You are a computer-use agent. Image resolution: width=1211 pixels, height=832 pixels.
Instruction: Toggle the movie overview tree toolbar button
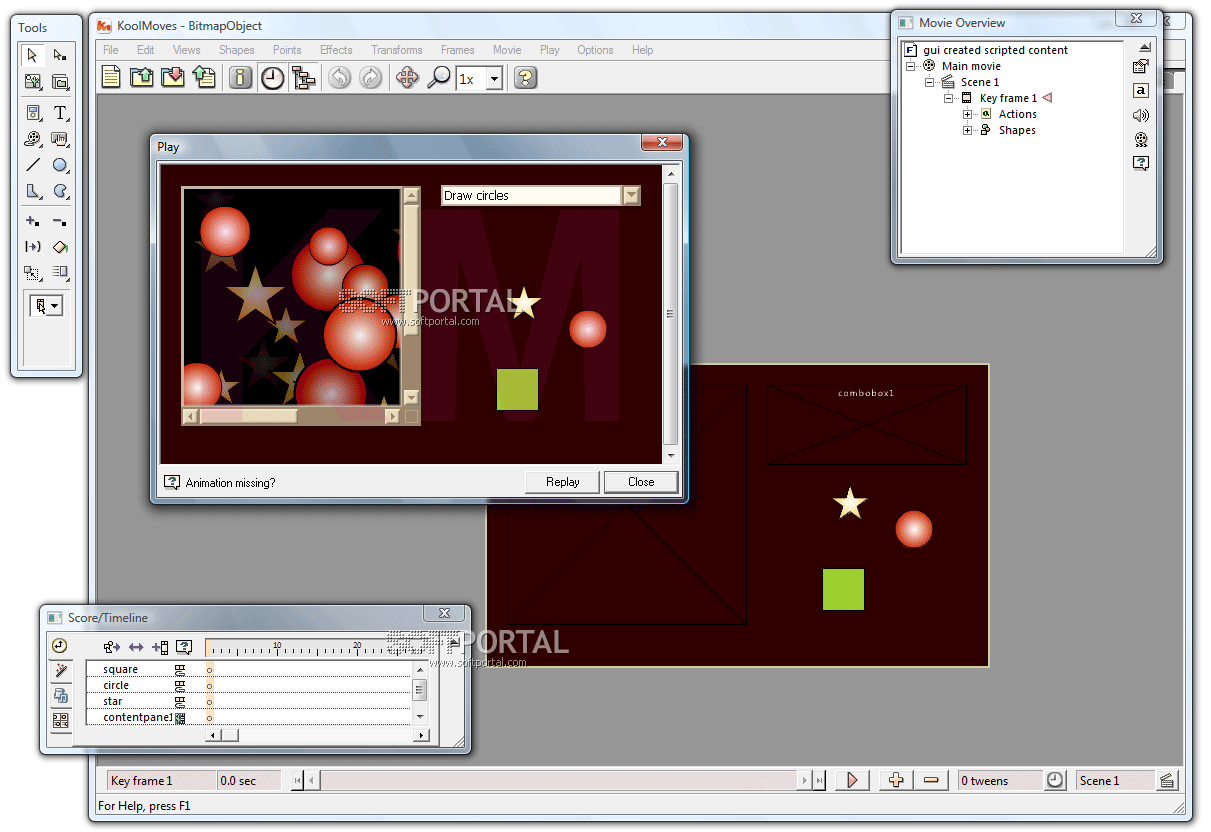pyautogui.click(x=304, y=78)
